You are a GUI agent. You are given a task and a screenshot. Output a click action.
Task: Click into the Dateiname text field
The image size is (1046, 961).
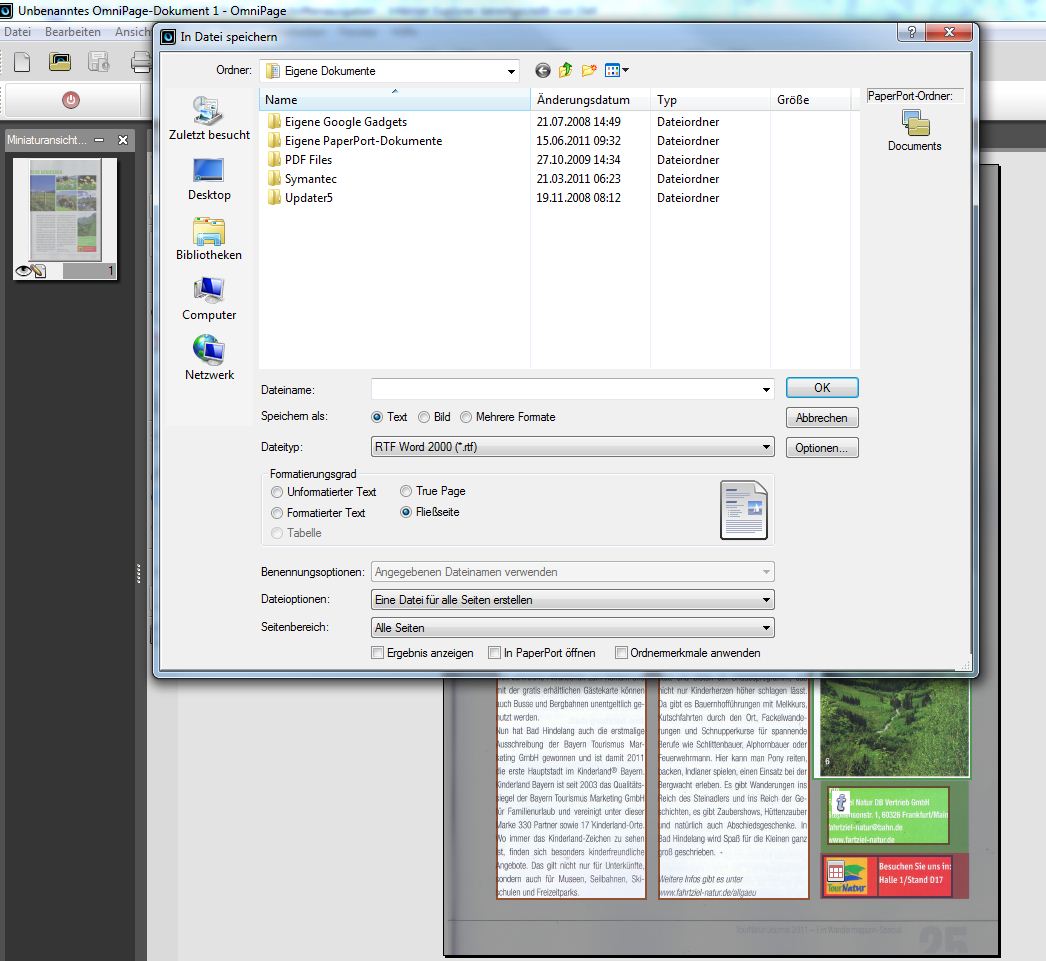[x=565, y=389]
